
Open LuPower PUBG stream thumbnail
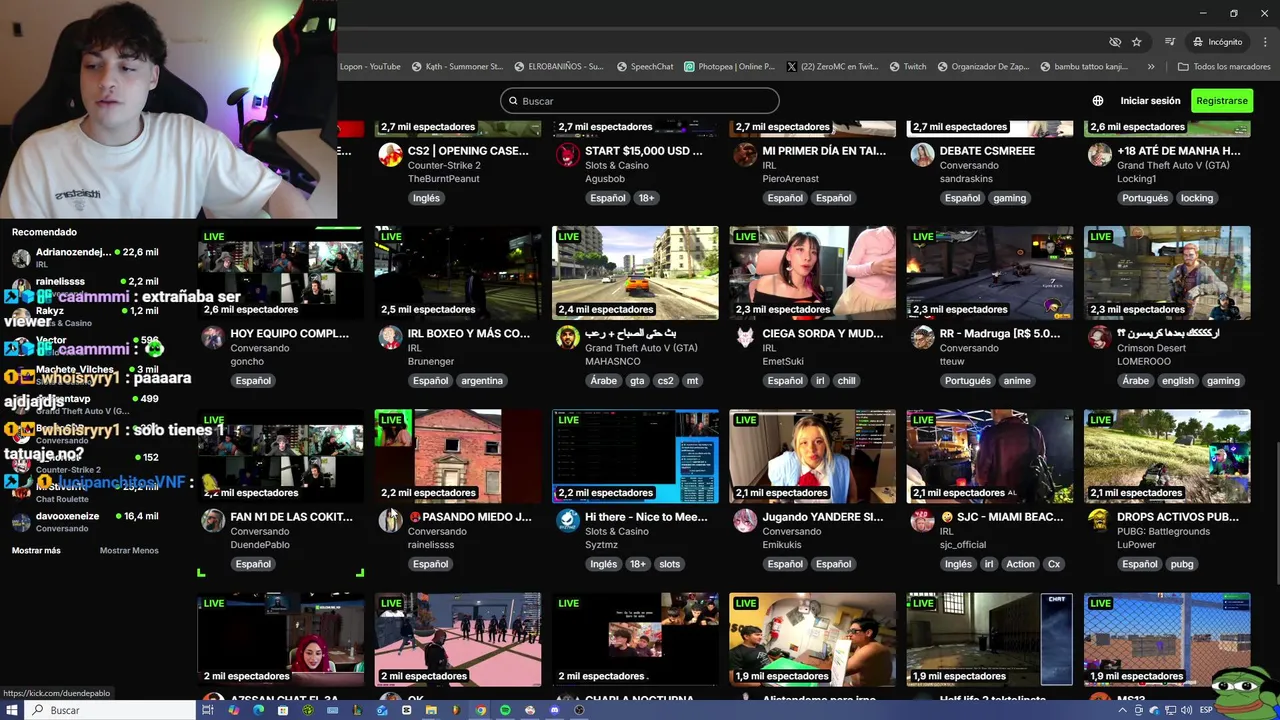pyautogui.click(x=1167, y=456)
